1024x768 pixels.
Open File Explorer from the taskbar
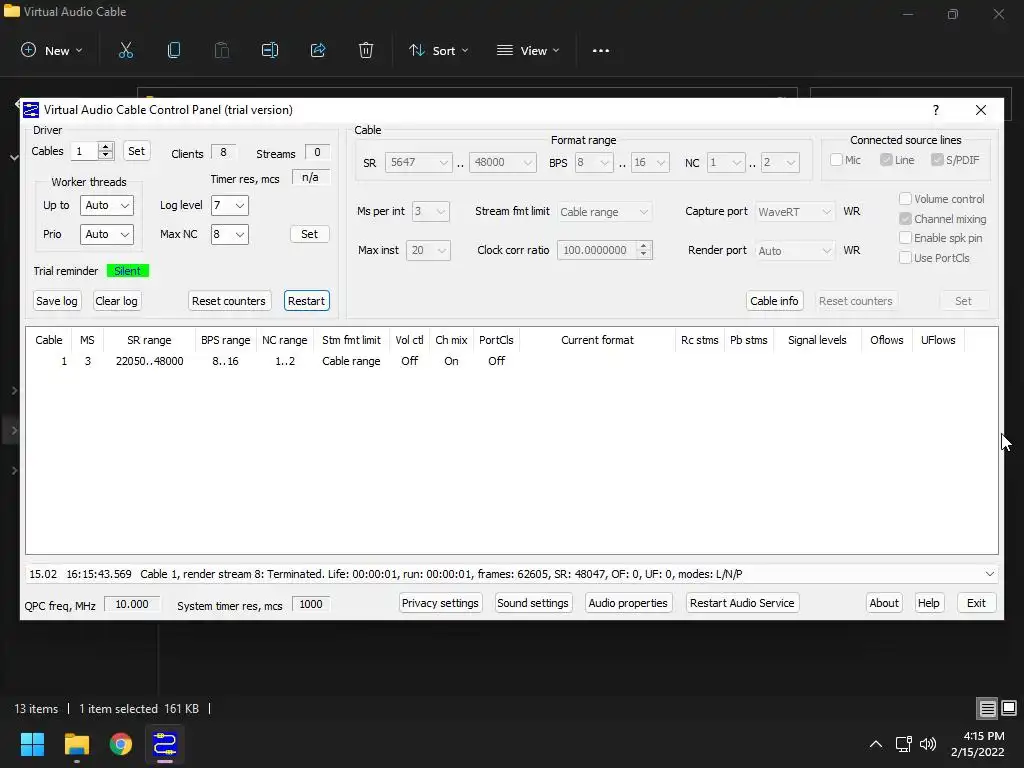77,744
